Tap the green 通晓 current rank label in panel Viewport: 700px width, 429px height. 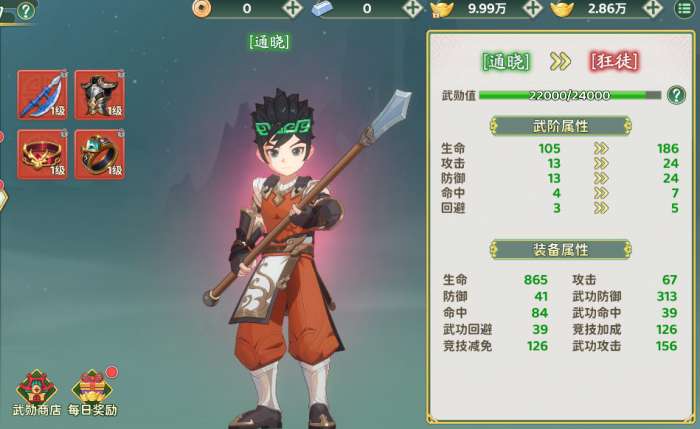click(x=506, y=62)
